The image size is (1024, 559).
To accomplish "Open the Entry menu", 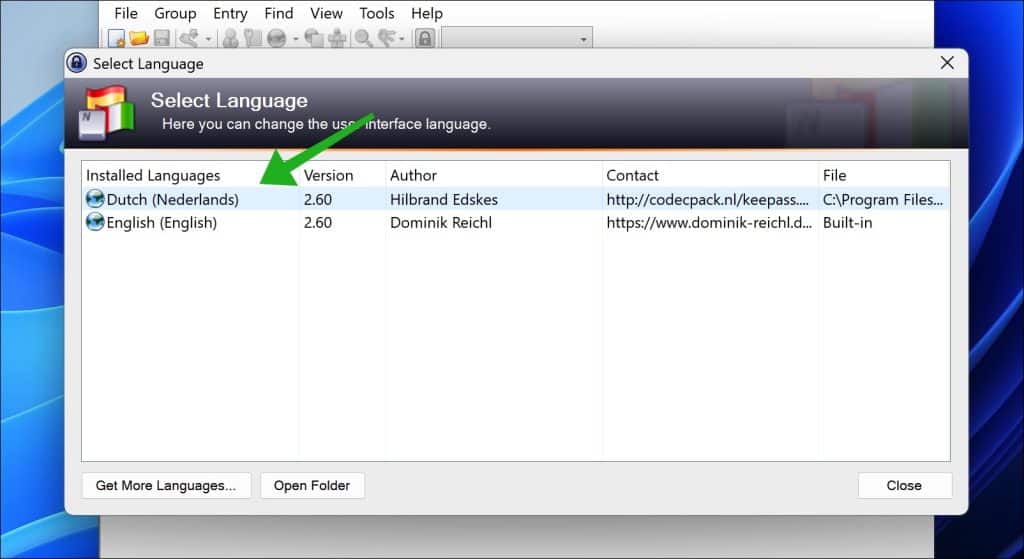I will coord(230,13).
